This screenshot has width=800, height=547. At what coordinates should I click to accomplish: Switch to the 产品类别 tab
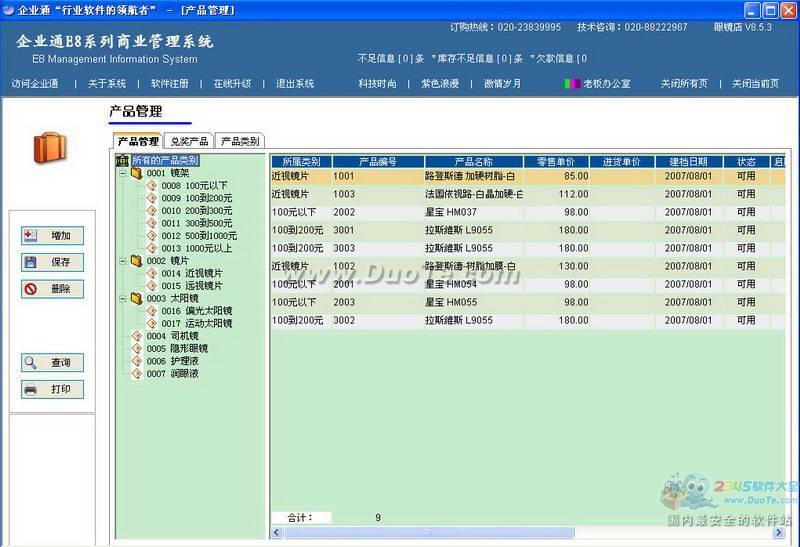[240, 141]
